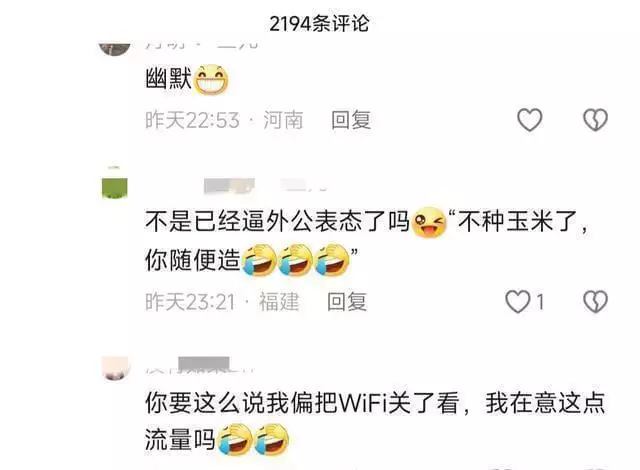Open blurred username above the WiFi comment
This screenshot has height=470, width=640.
pos(200,364)
